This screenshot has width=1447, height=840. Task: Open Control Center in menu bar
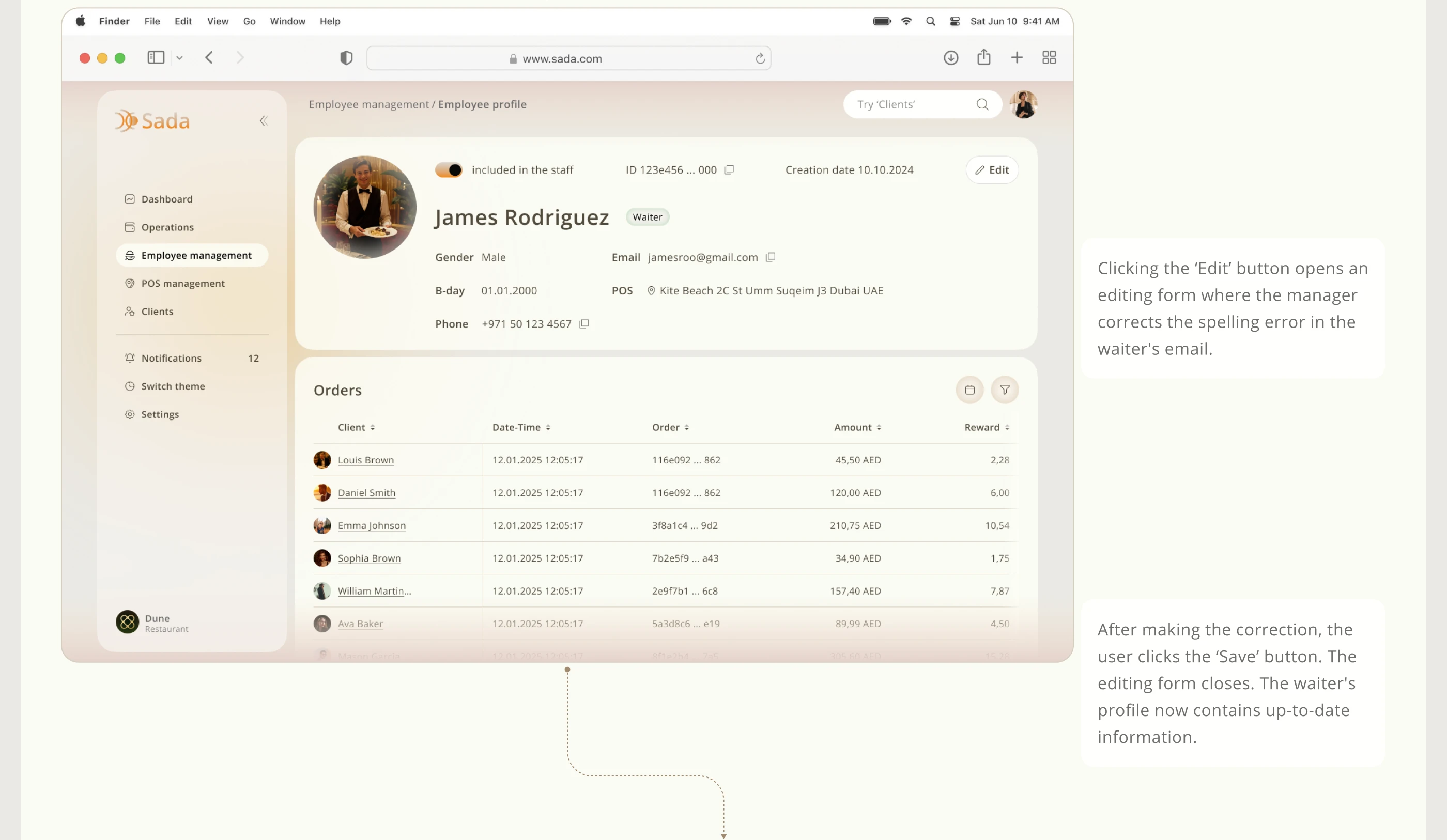click(x=955, y=21)
